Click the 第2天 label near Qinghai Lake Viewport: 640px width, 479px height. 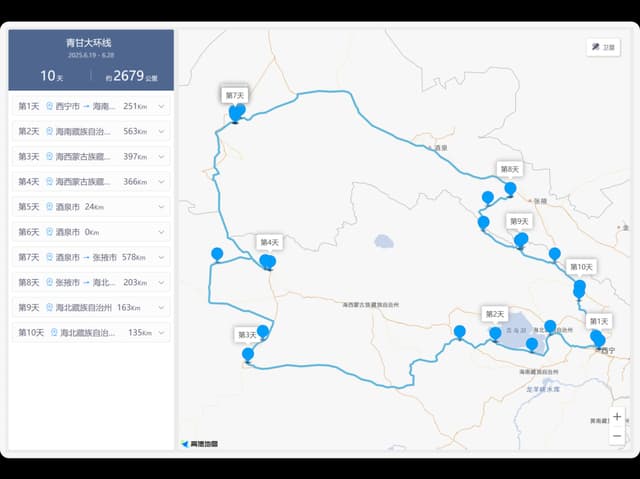pos(495,314)
